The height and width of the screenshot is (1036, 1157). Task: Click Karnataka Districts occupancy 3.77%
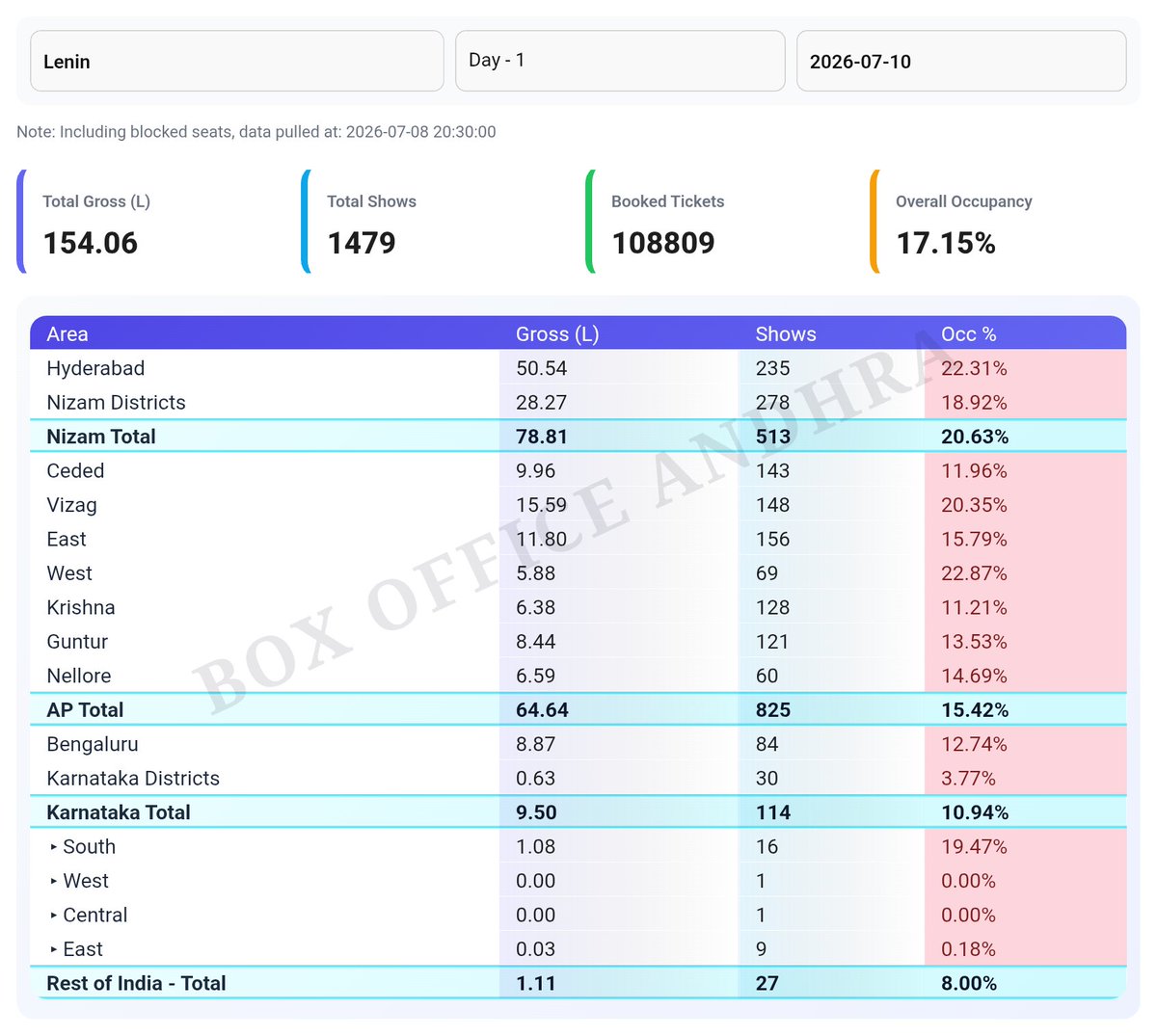(x=969, y=779)
